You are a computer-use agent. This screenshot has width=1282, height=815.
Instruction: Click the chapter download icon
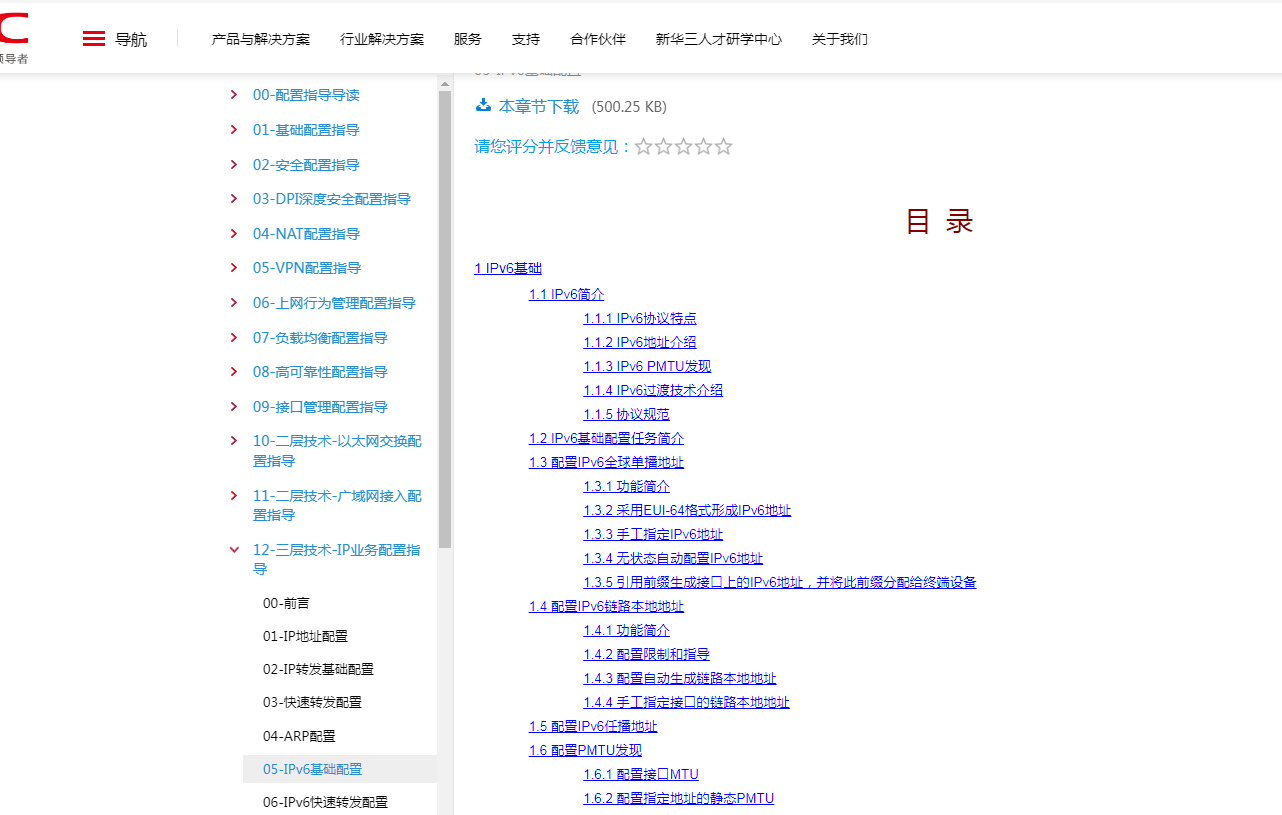pyautogui.click(x=483, y=105)
